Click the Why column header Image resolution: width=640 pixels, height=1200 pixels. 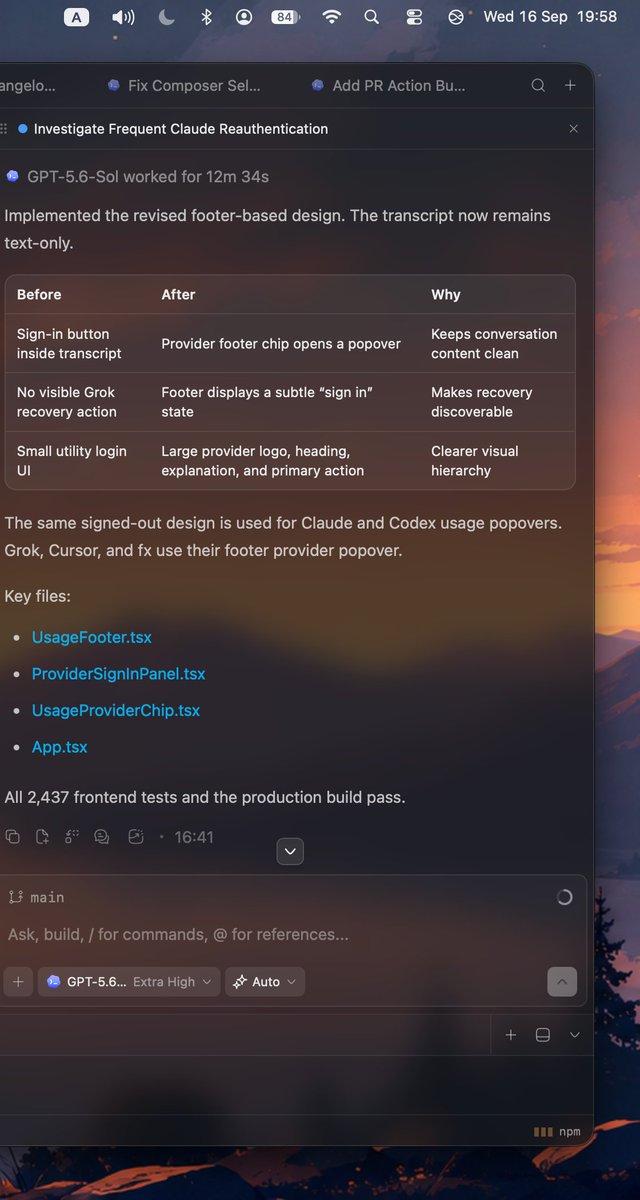pyautogui.click(x=446, y=294)
